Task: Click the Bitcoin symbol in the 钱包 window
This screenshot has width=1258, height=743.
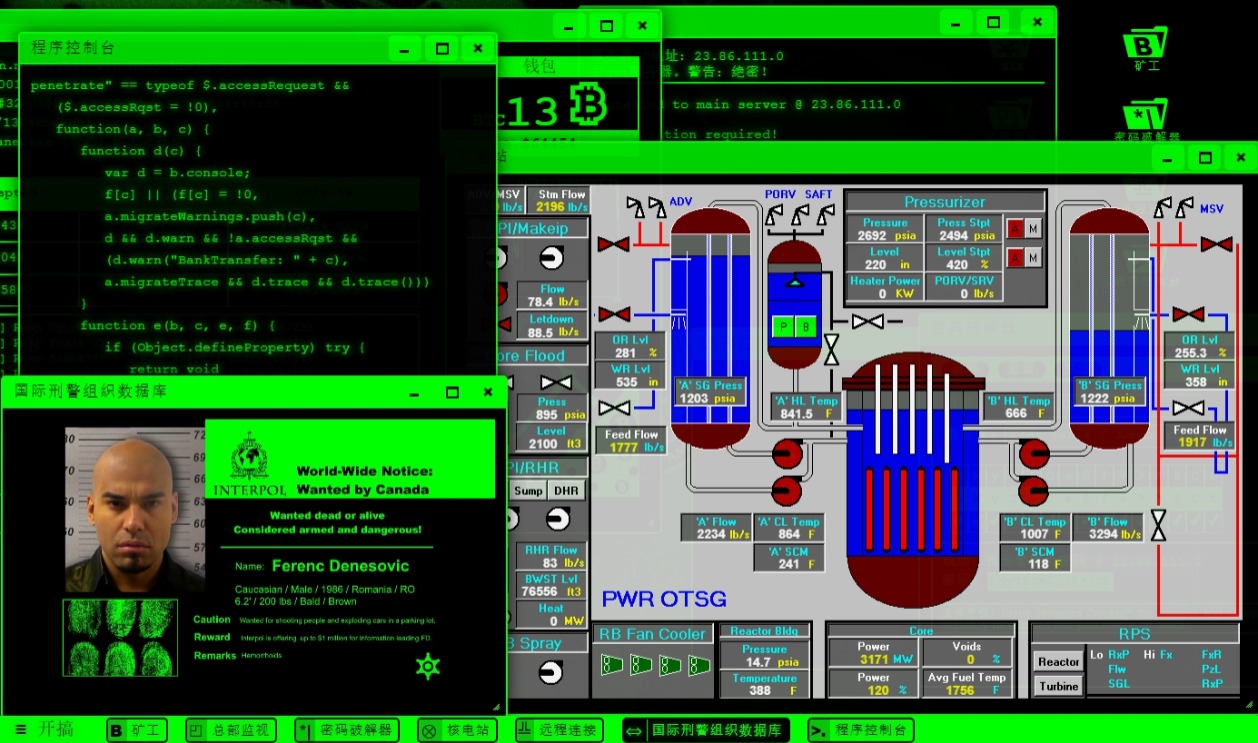Action: 589,105
